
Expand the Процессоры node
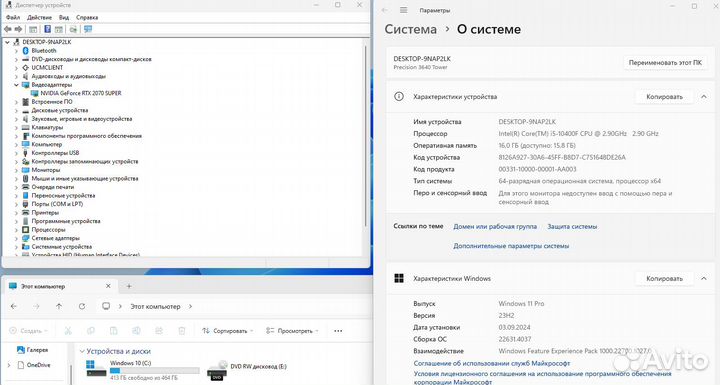point(17,230)
